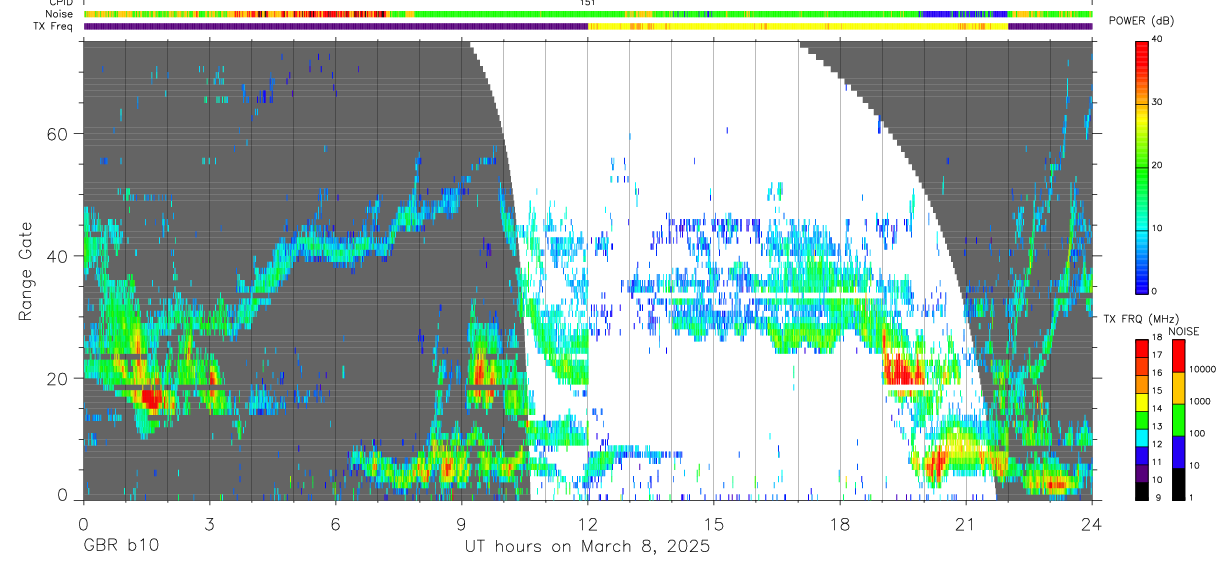Click the 10000 tick on the noise legend
Image resolution: width=1228 pixels, height=567 pixels.
tap(1202, 370)
